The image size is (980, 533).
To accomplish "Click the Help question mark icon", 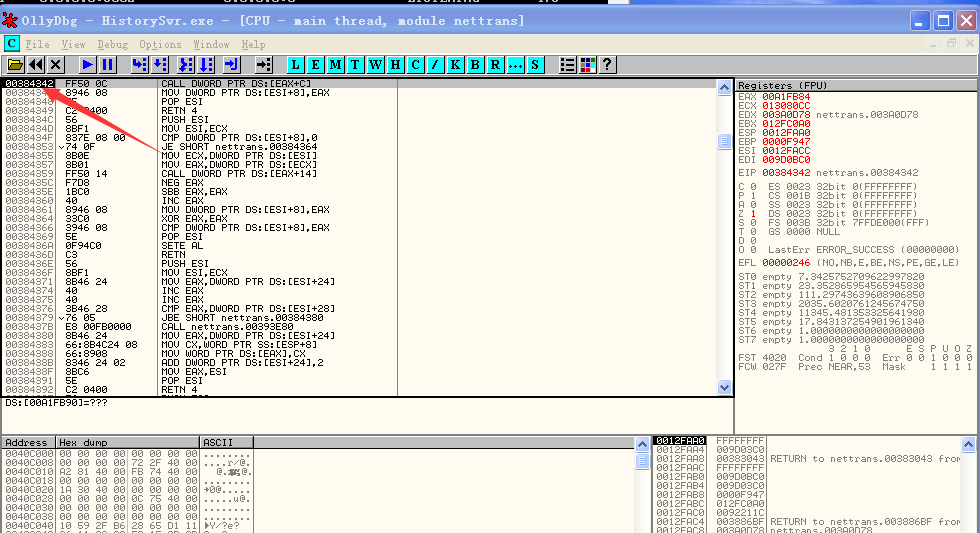I will [608, 64].
